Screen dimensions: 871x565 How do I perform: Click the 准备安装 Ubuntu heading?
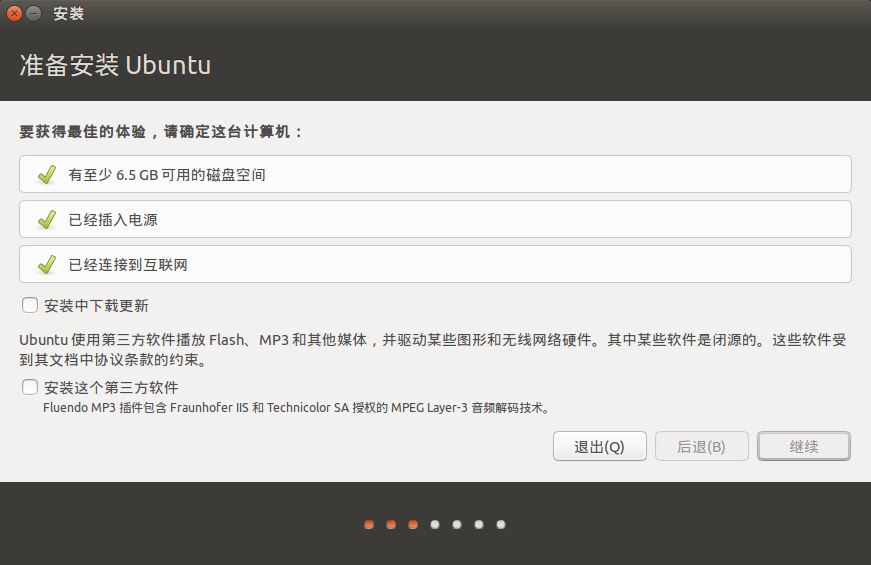115,66
